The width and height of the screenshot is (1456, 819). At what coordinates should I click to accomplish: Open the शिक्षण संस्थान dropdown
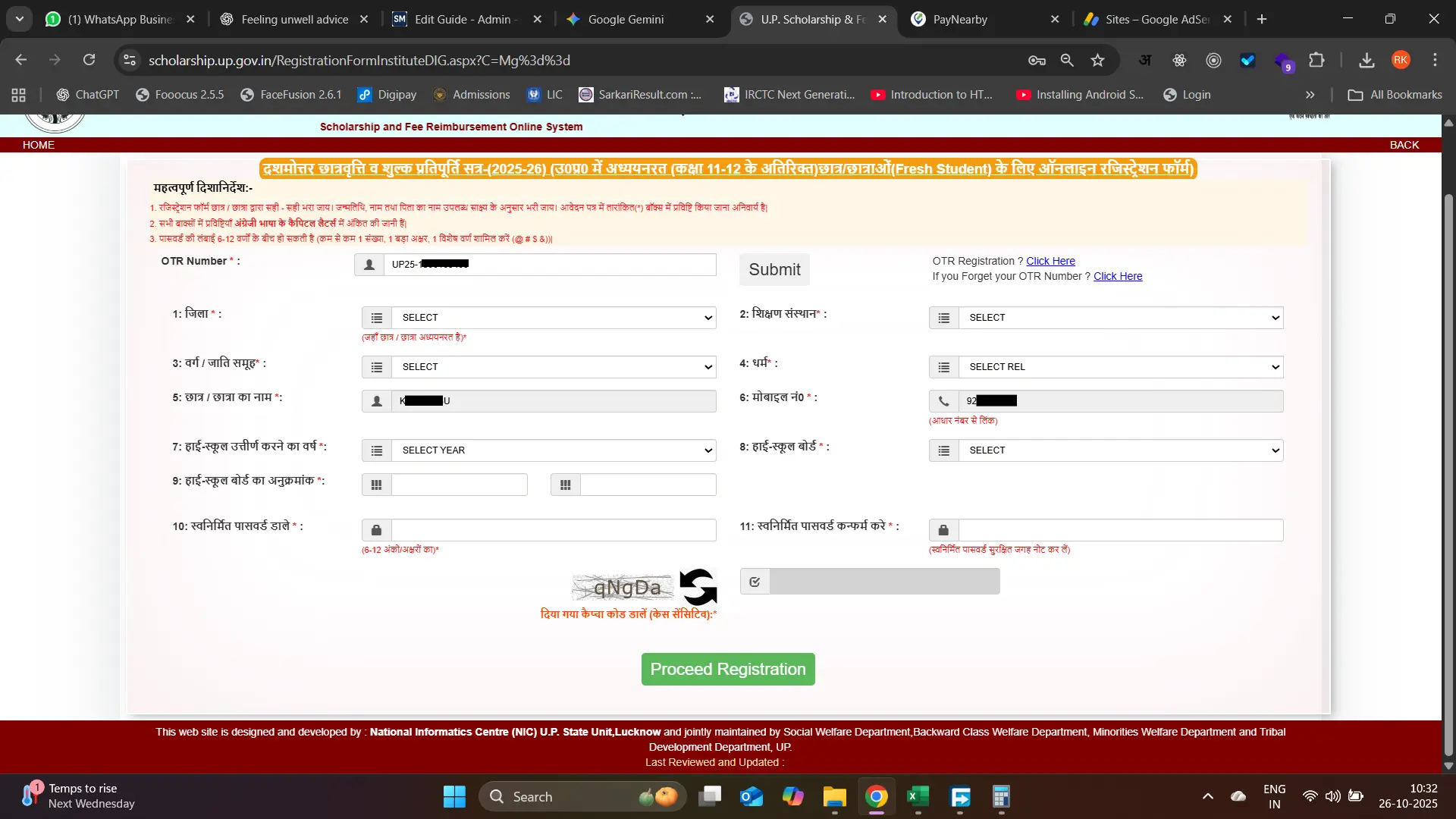coord(1120,318)
